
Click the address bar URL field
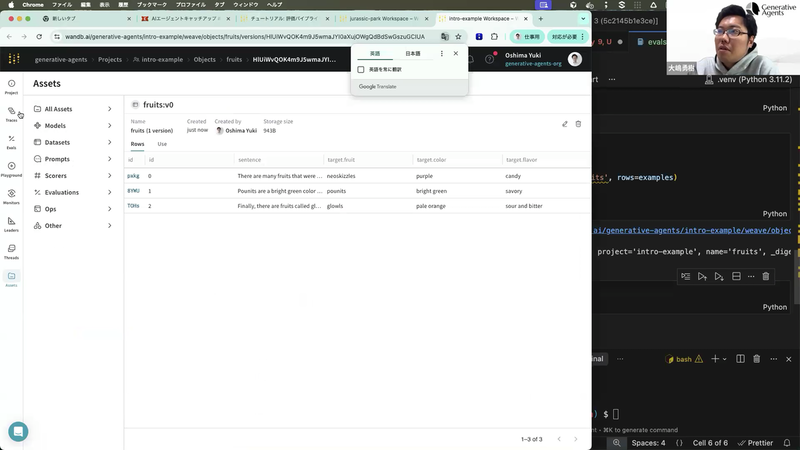(x=245, y=37)
